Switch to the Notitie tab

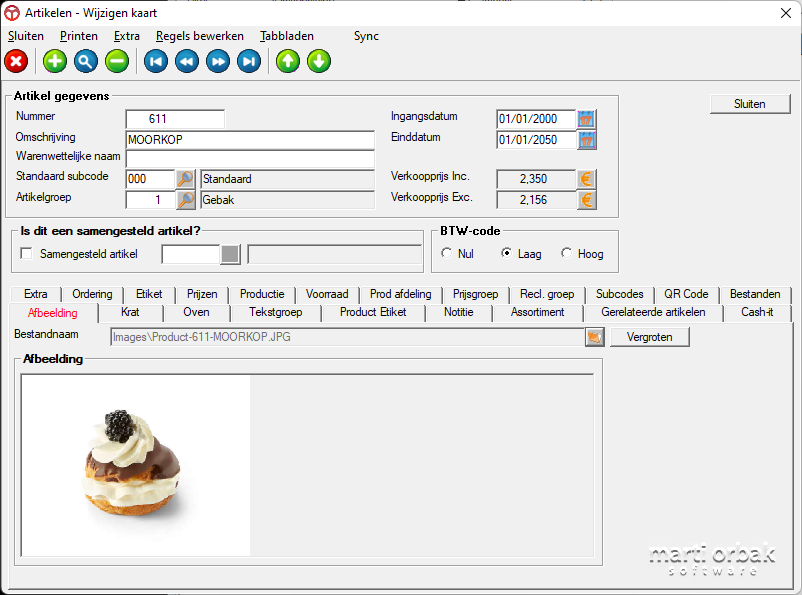click(x=459, y=312)
